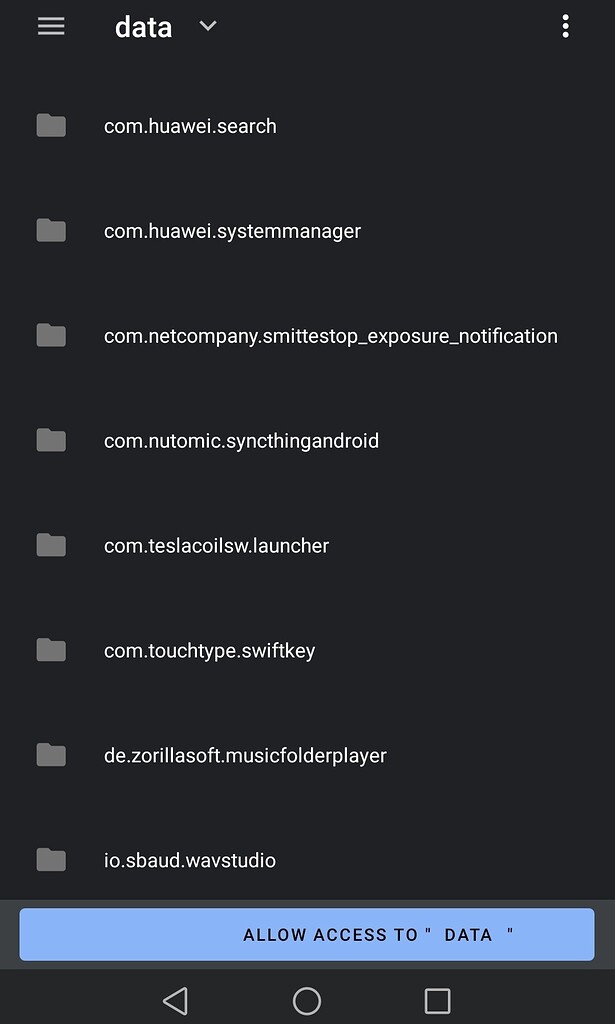Open the com.touchtype.swiftkey folder
The height and width of the screenshot is (1024, 615).
pyautogui.click(x=210, y=650)
